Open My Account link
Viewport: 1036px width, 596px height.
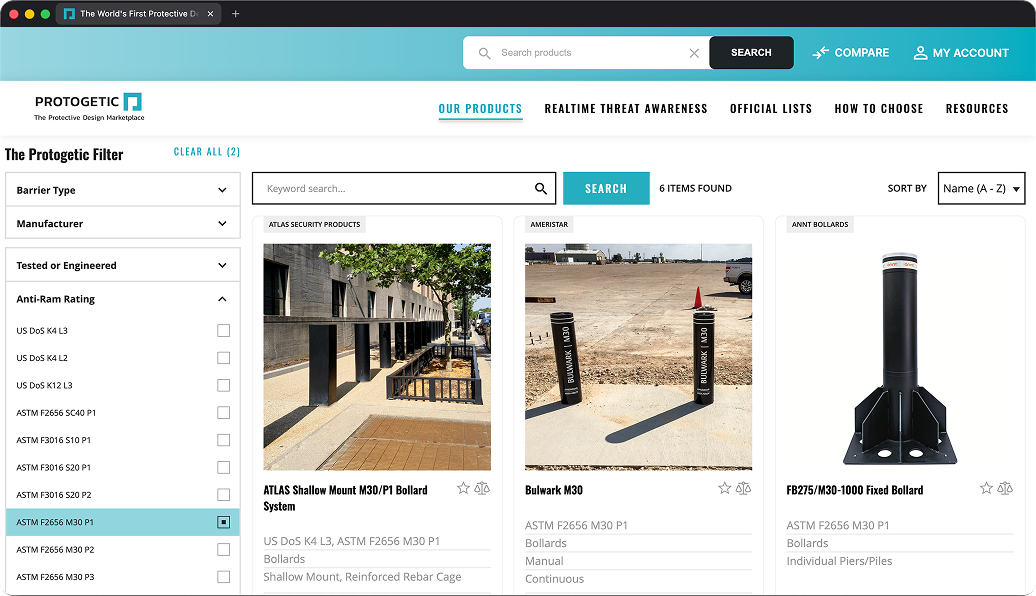click(x=961, y=53)
